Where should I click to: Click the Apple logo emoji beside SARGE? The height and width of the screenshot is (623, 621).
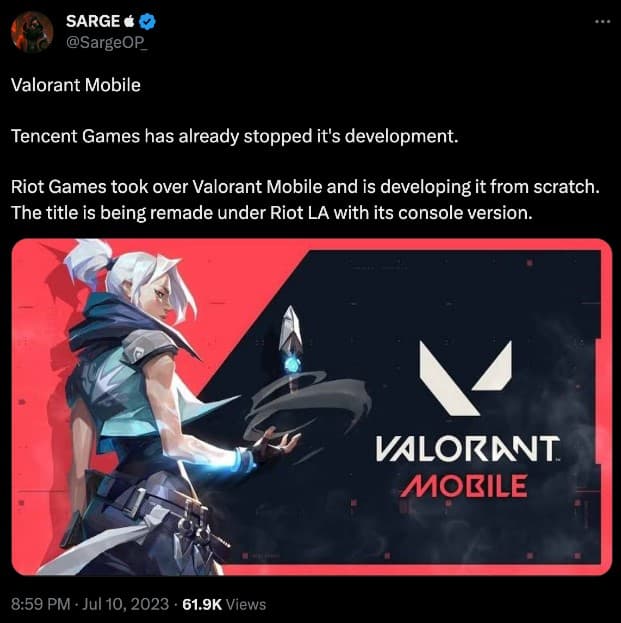[x=129, y=21]
